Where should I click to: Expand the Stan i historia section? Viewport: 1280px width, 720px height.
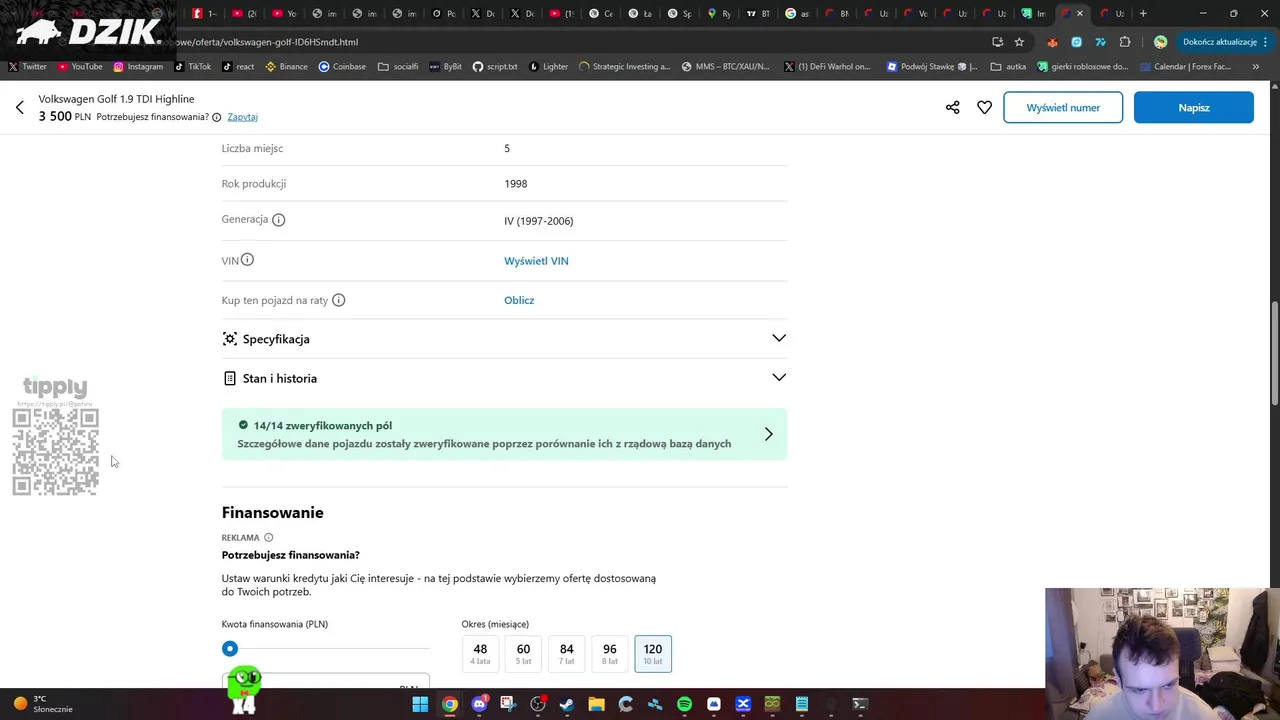pyautogui.click(x=504, y=378)
